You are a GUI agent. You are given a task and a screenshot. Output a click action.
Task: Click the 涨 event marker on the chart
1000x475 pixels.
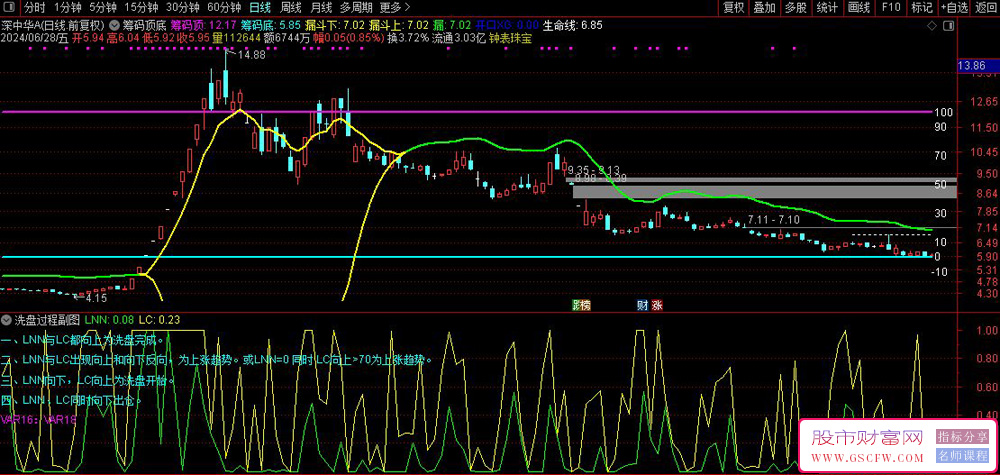(657, 305)
